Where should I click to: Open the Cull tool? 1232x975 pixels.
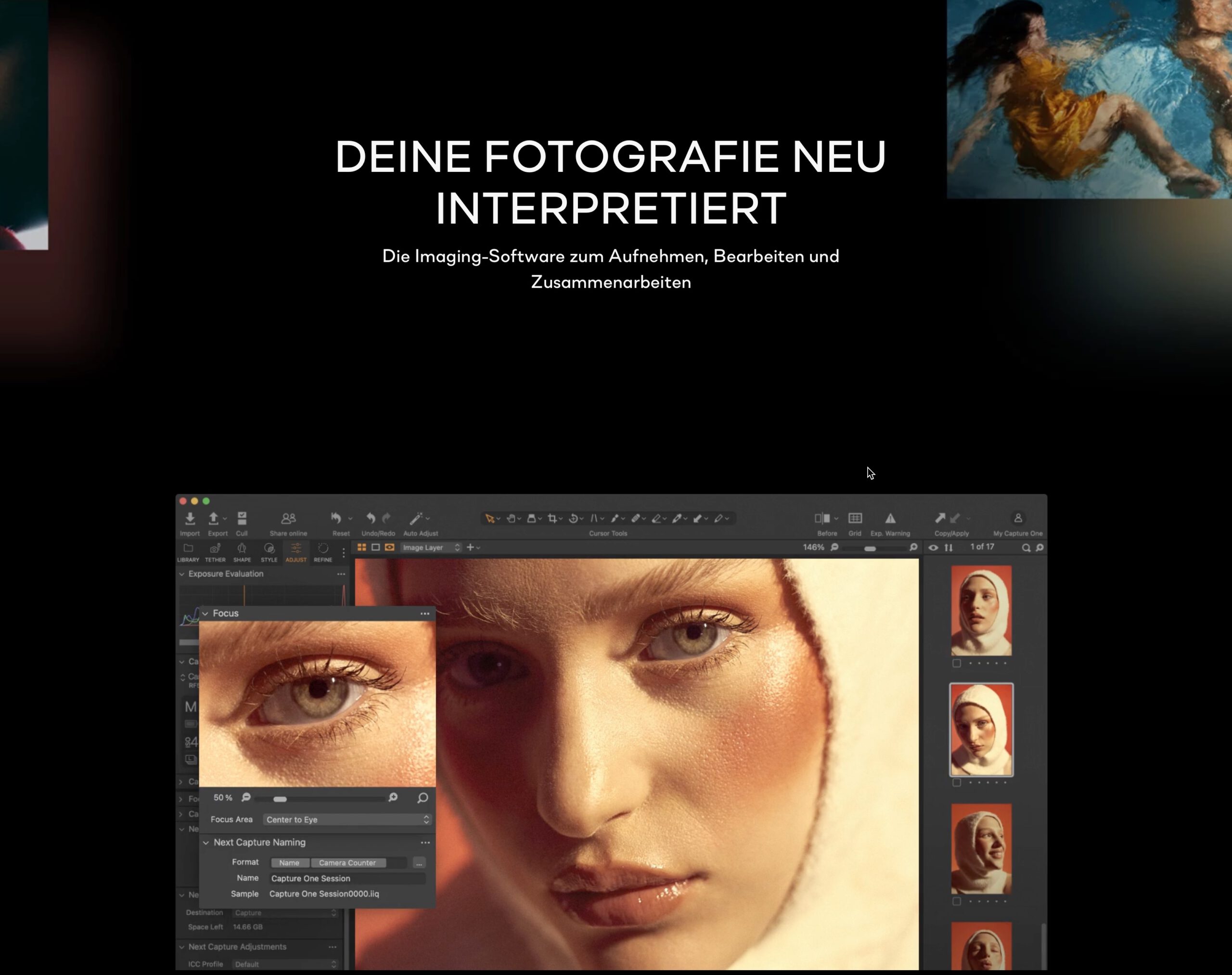[x=242, y=518]
